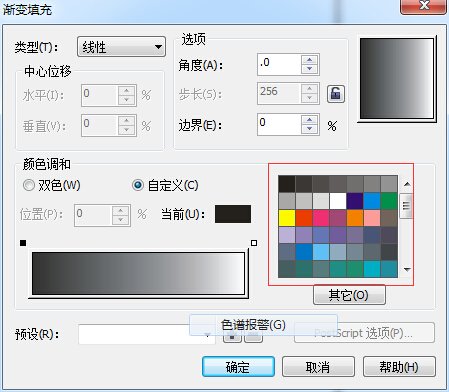This screenshot has width=449, height=392.
Task: Click the 当前(U) black color swatch
Action: (x=233, y=214)
